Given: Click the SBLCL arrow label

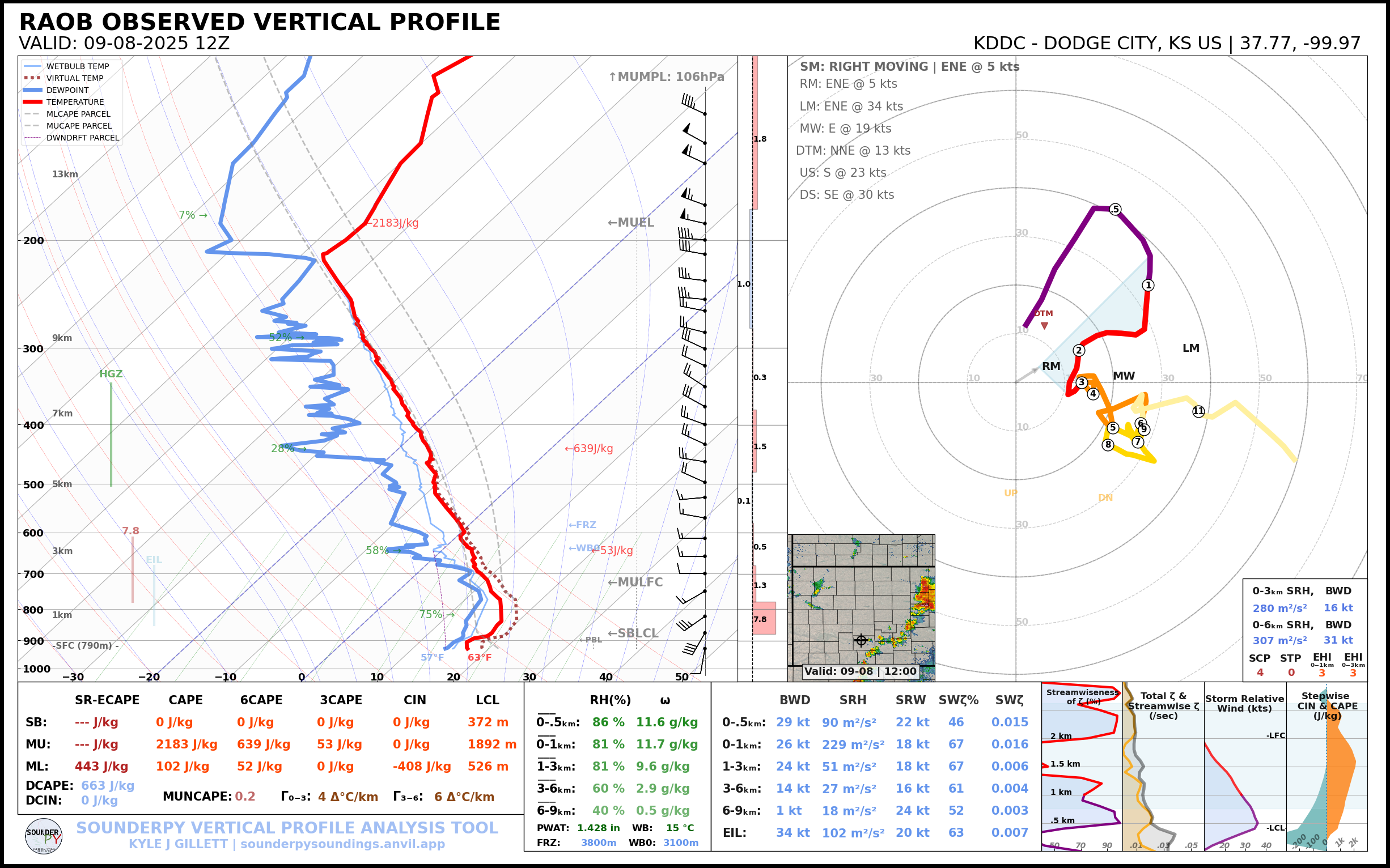Looking at the screenshot, I should pyautogui.click(x=633, y=633).
